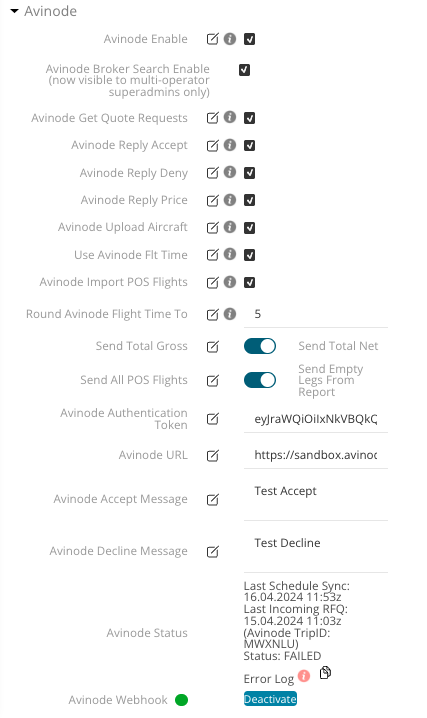Click into the Avinode URL field
427x718 pixels.
pos(316,455)
